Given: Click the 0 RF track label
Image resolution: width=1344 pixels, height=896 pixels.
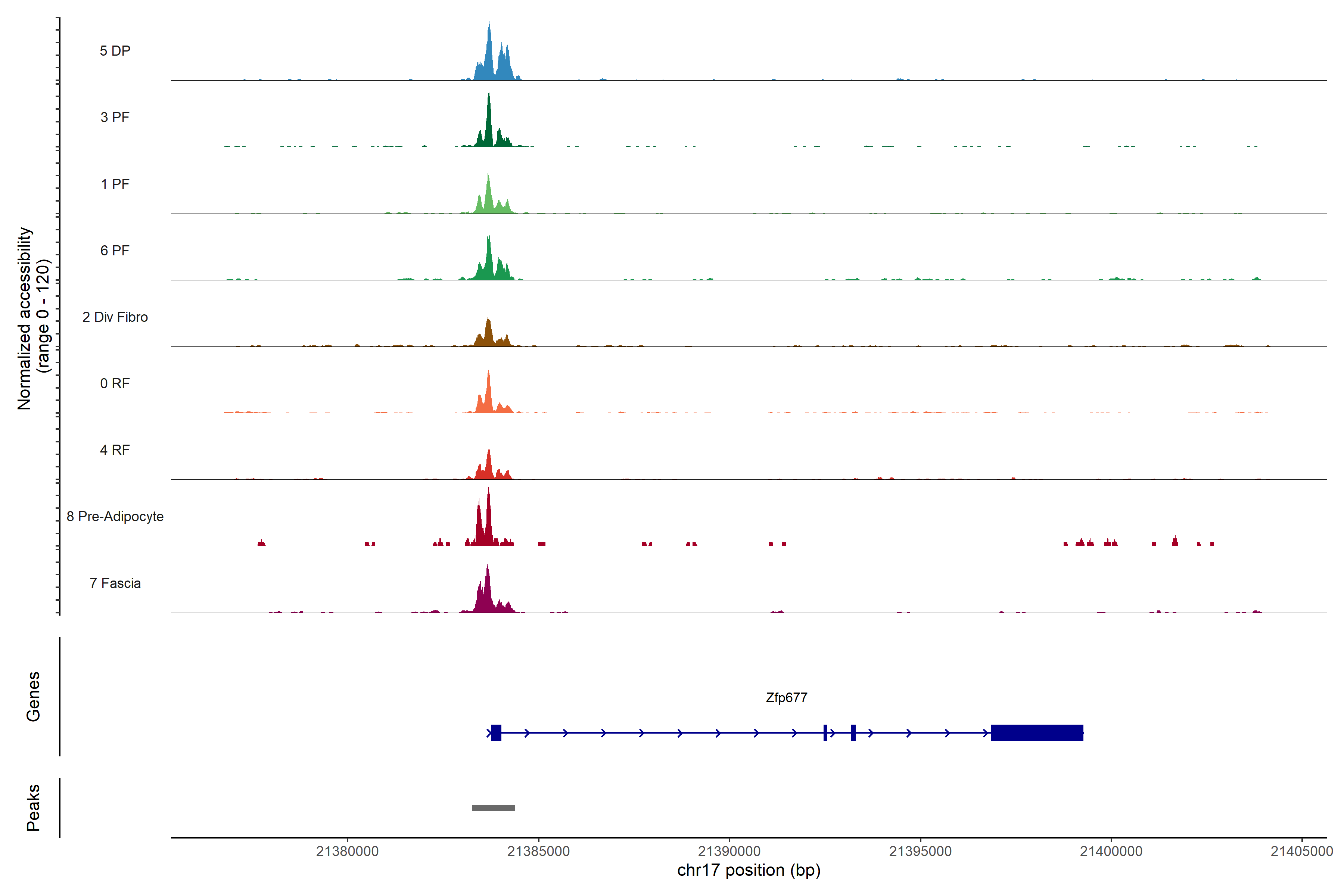Looking at the screenshot, I should pos(115,383).
